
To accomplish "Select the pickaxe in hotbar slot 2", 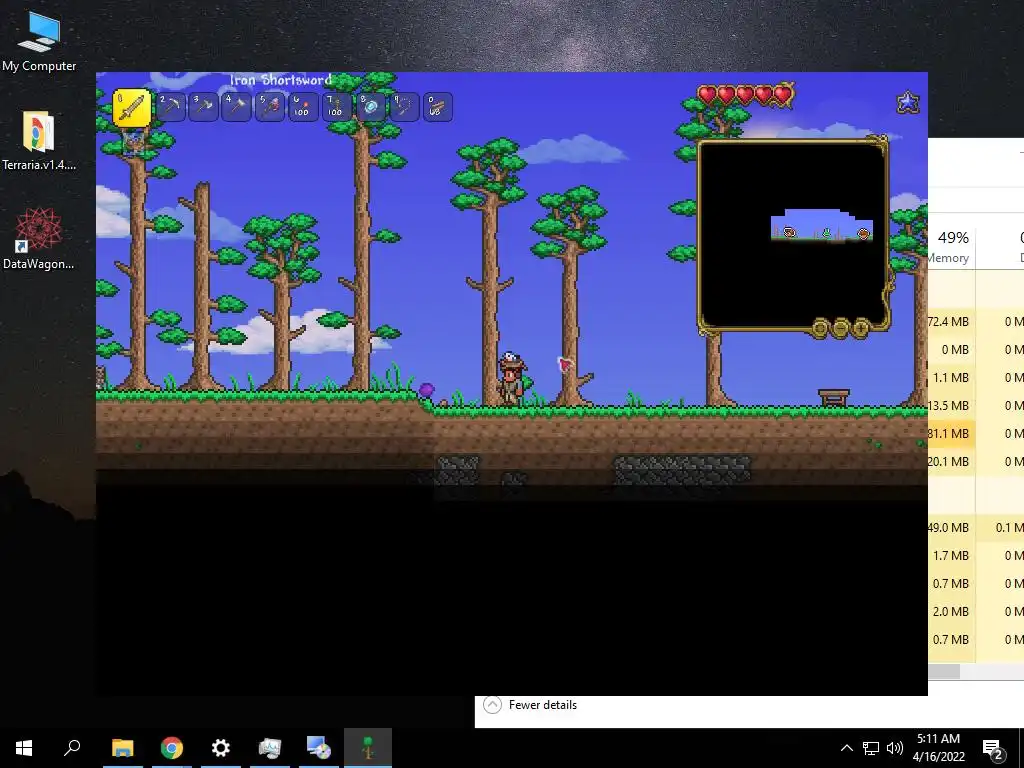I will click(x=170, y=107).
